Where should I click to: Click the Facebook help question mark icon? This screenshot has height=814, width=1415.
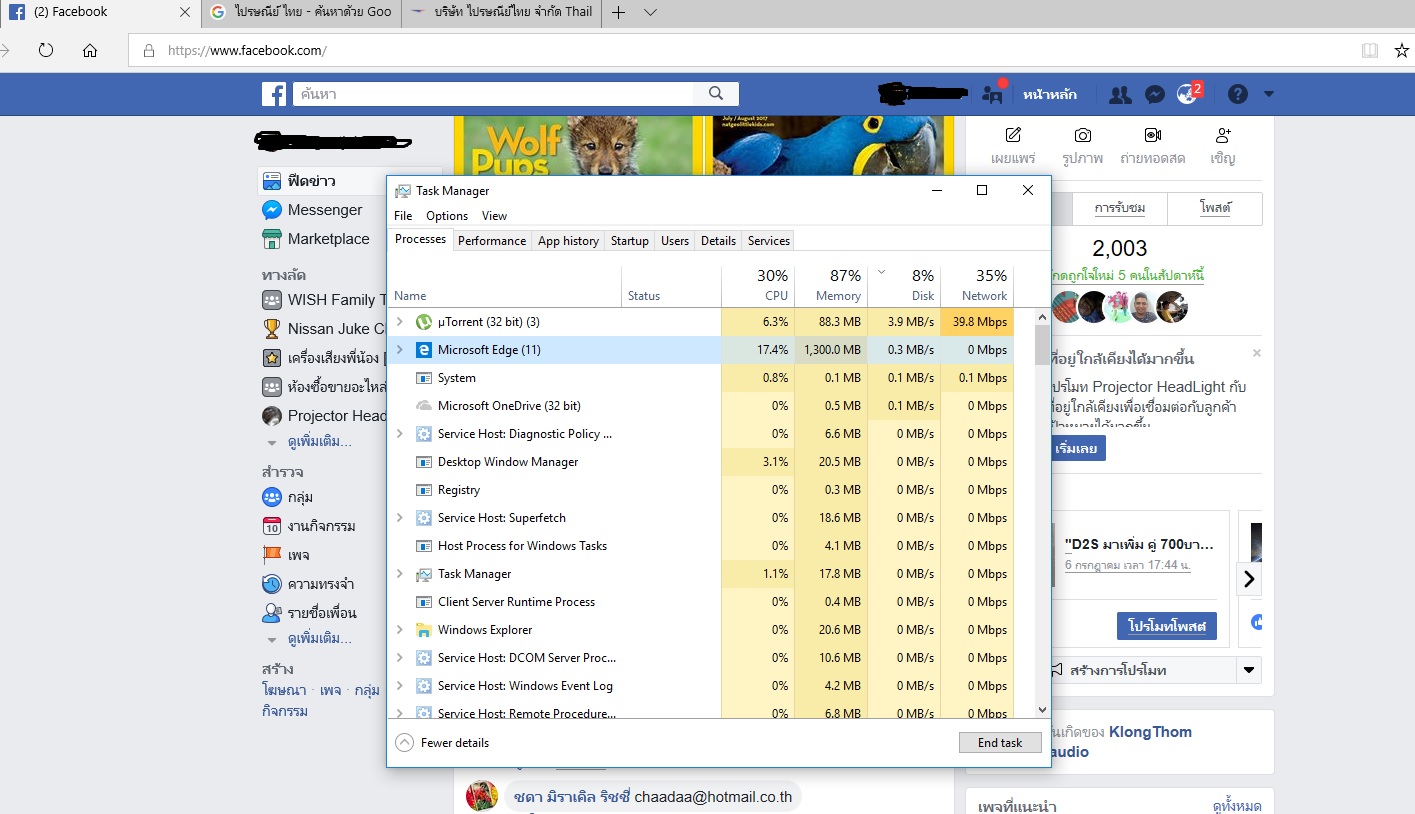1238,94
